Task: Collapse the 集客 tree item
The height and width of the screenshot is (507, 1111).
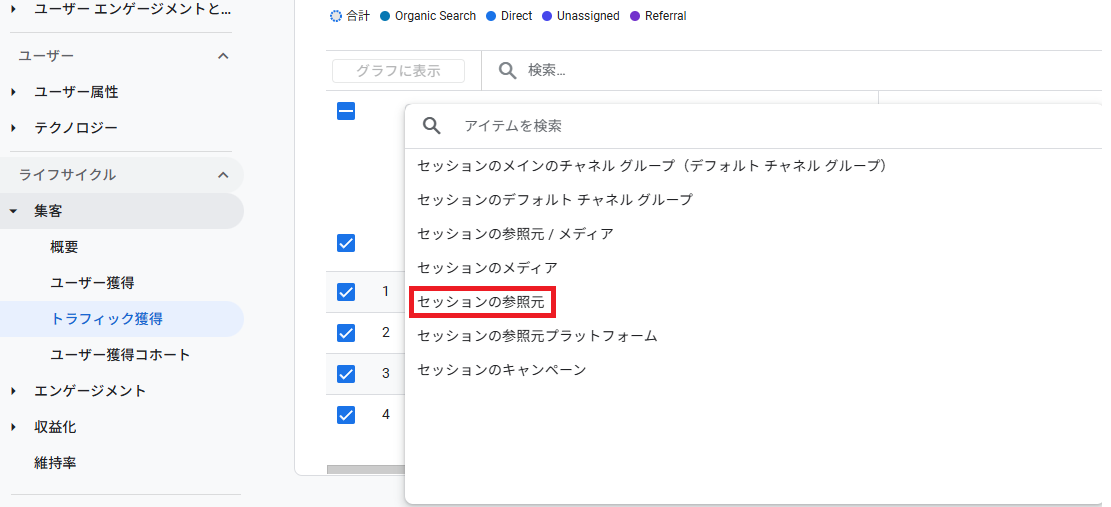Action: tap(13, 211)
